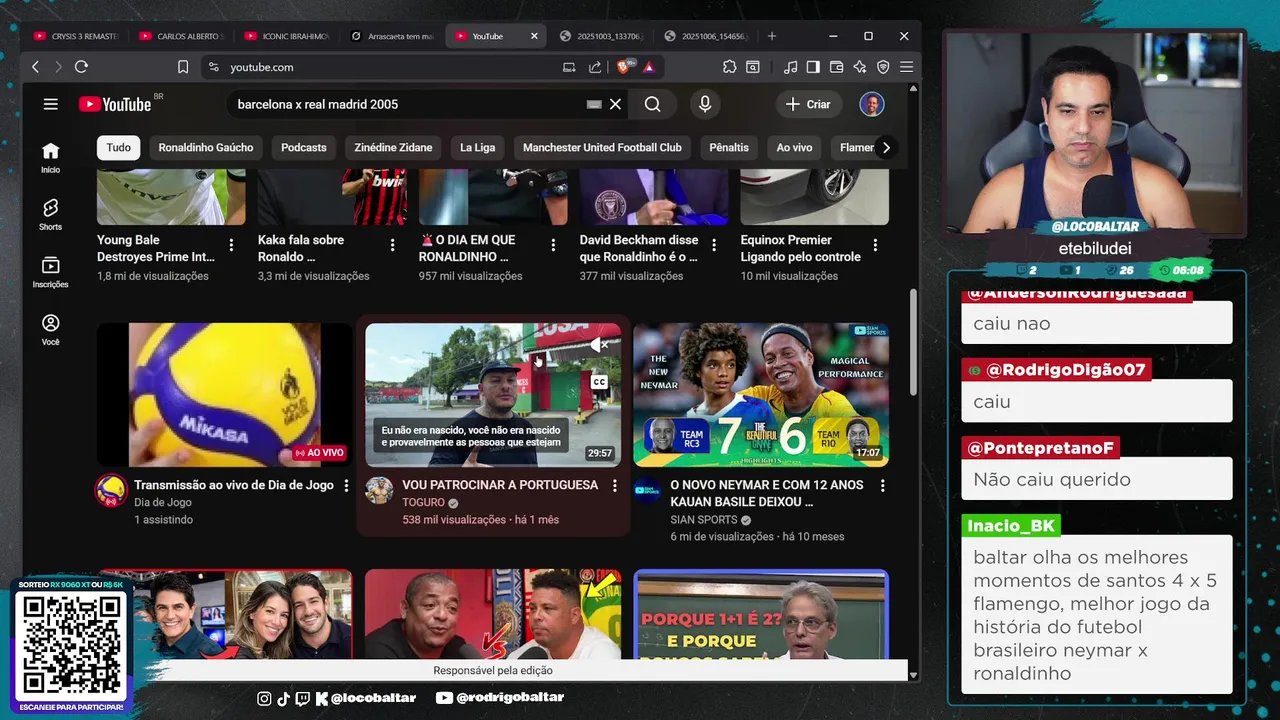Select the Ao vivo chip
This screenshot has height=720, width=1280.
click(795, 147)
